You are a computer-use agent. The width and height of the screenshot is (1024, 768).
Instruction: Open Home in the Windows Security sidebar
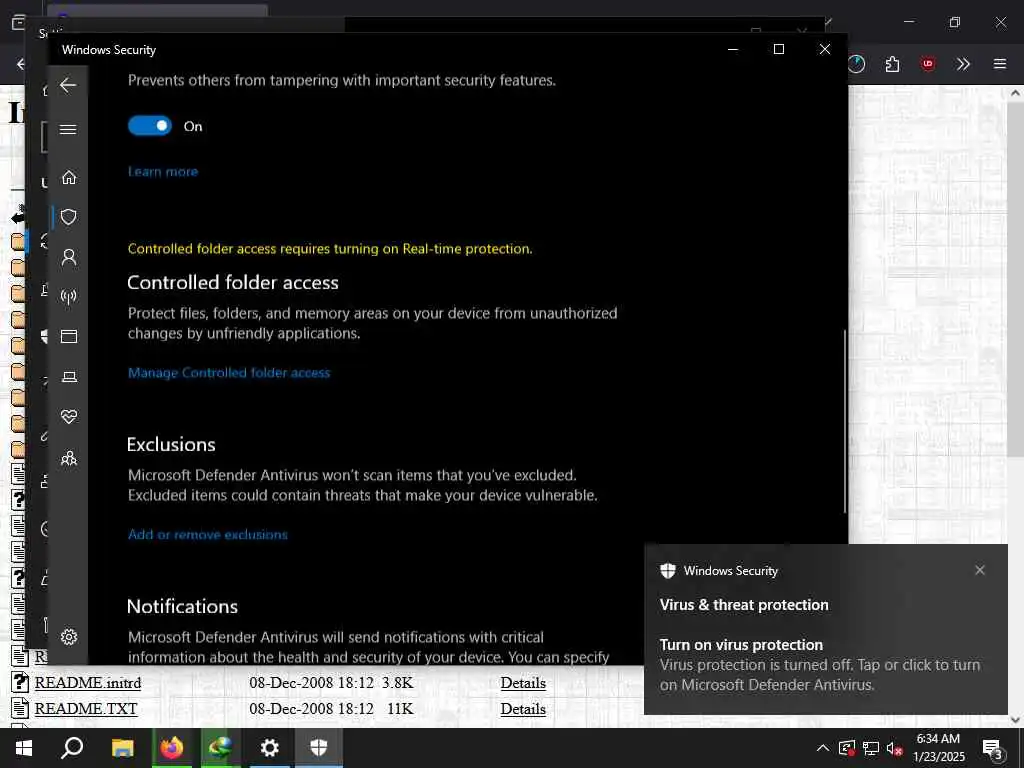[x=69, y=178]
